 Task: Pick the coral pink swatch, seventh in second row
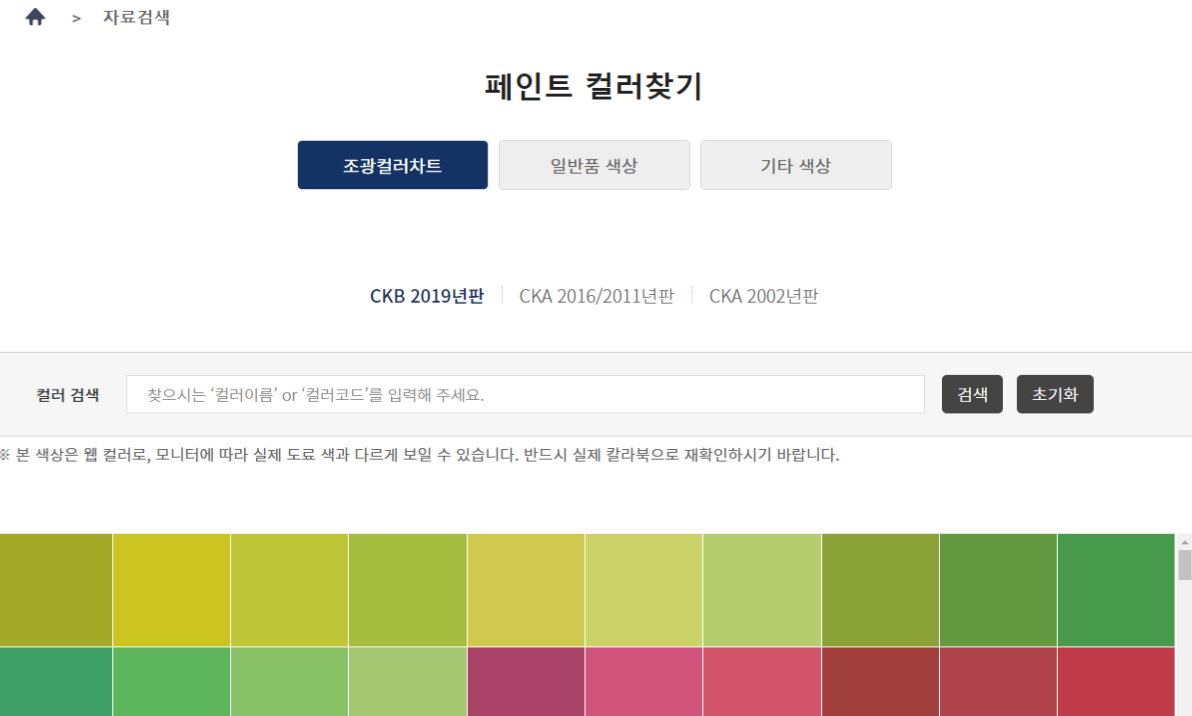762,682
